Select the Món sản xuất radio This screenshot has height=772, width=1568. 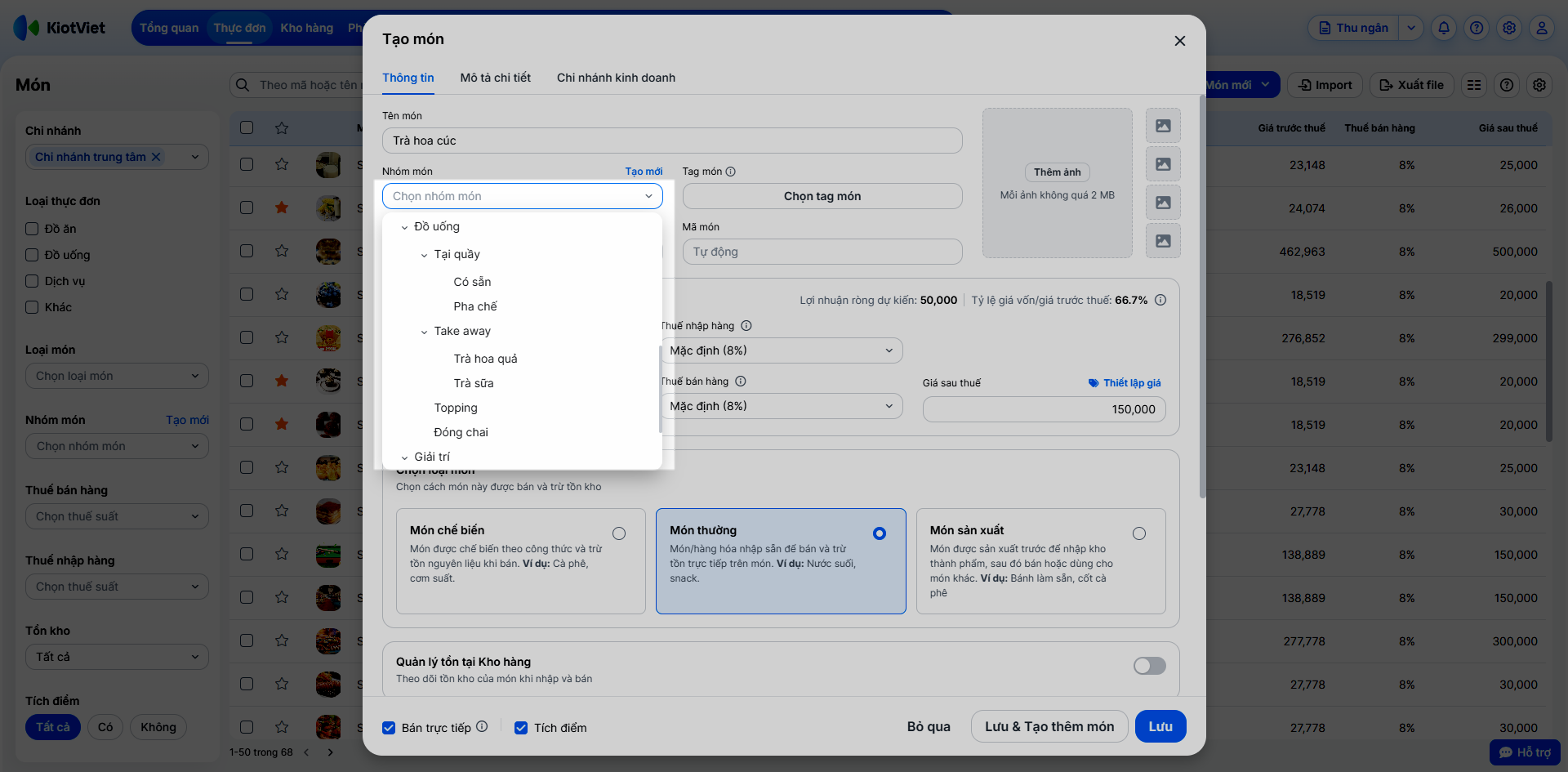click(x=1139, y=533)
